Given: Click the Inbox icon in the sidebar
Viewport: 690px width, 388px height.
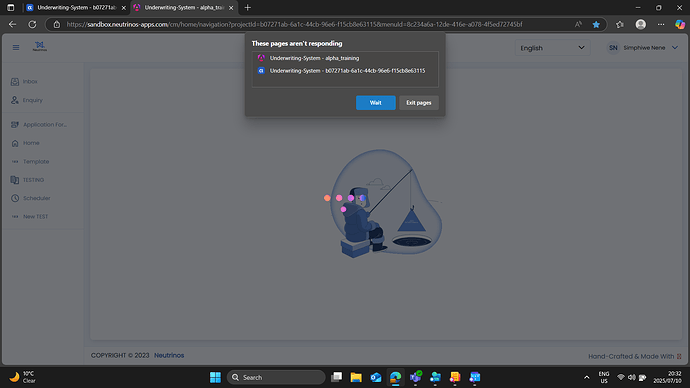Looking at the screenshot, I should (x=15, y=82).
